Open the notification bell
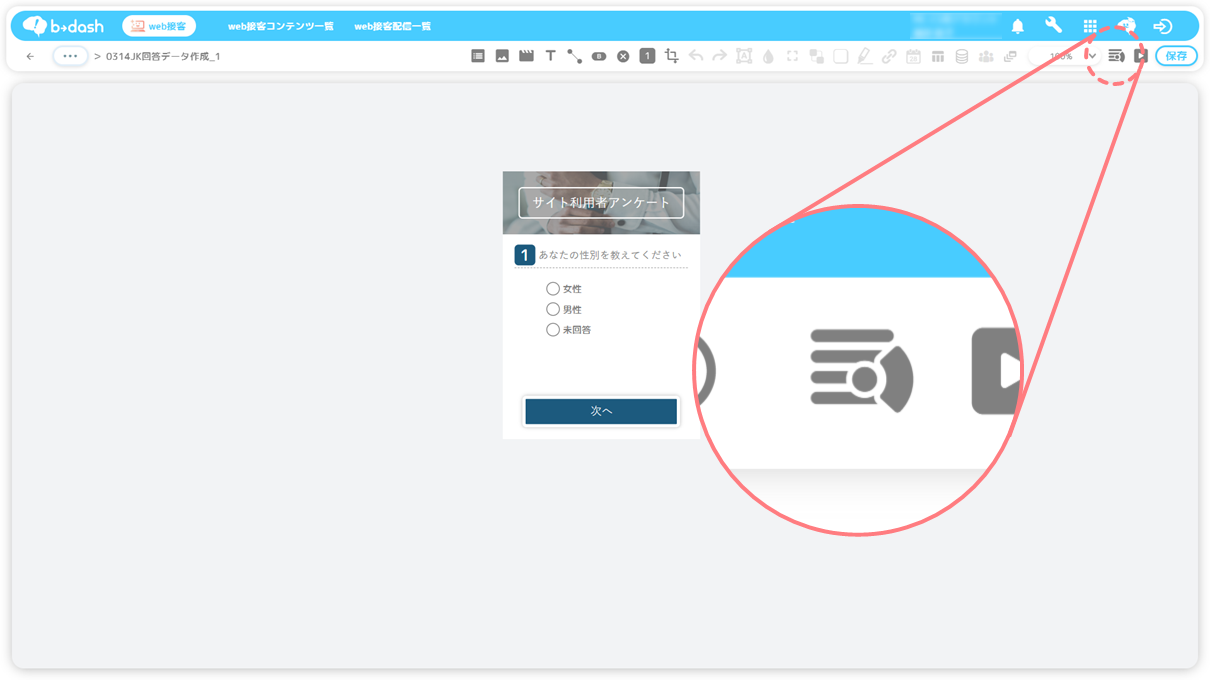This screenshot has width=1210, height=680. (x=1018, y=26)
